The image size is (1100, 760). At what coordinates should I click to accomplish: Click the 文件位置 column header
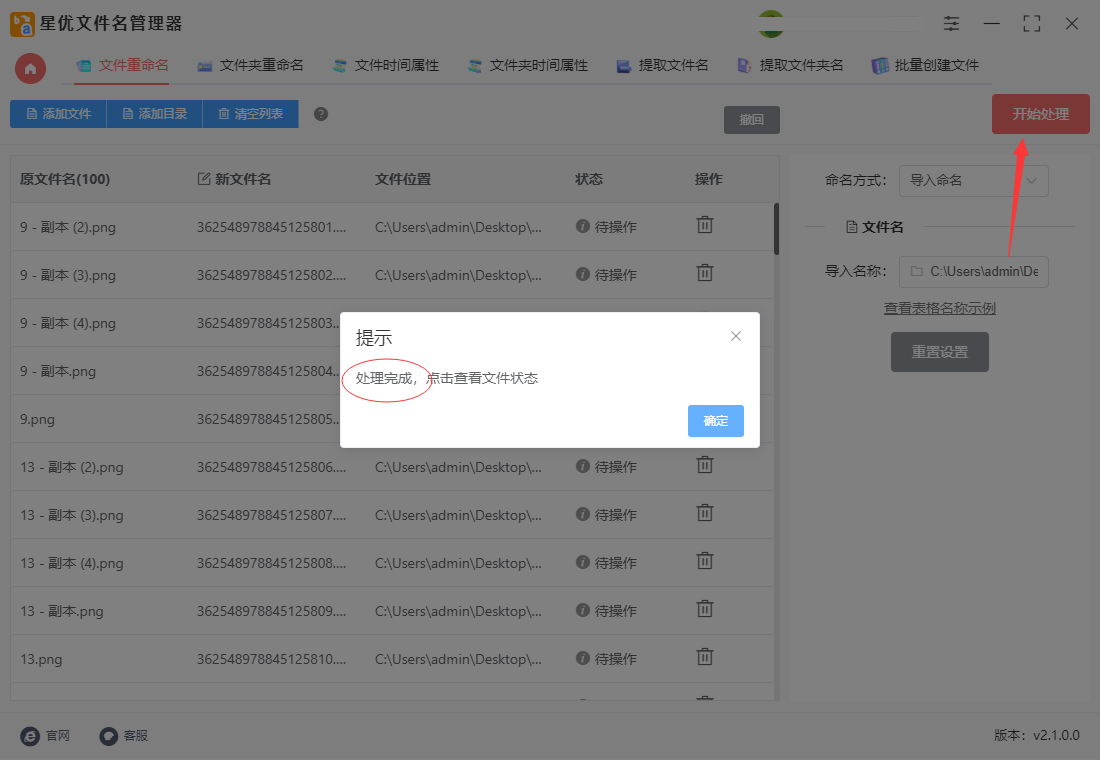point(403,179)
